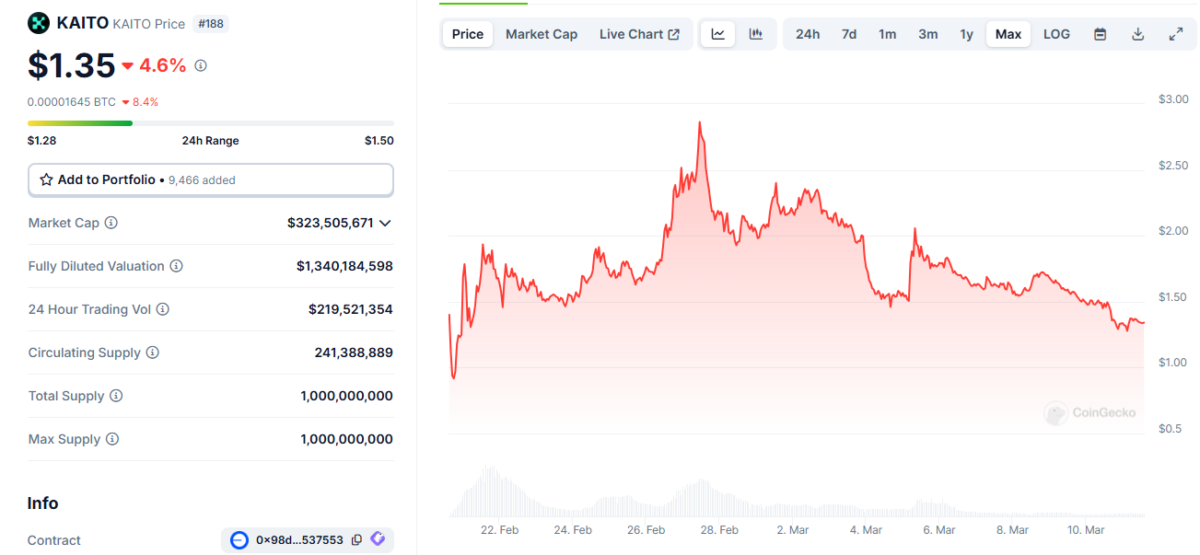Click the 6. Mar date axis label

[939, 530]
